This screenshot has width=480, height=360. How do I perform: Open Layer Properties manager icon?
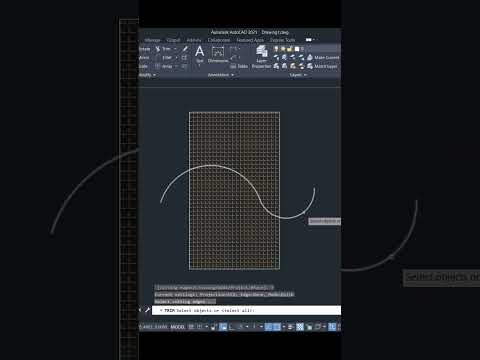coord(262,51)
